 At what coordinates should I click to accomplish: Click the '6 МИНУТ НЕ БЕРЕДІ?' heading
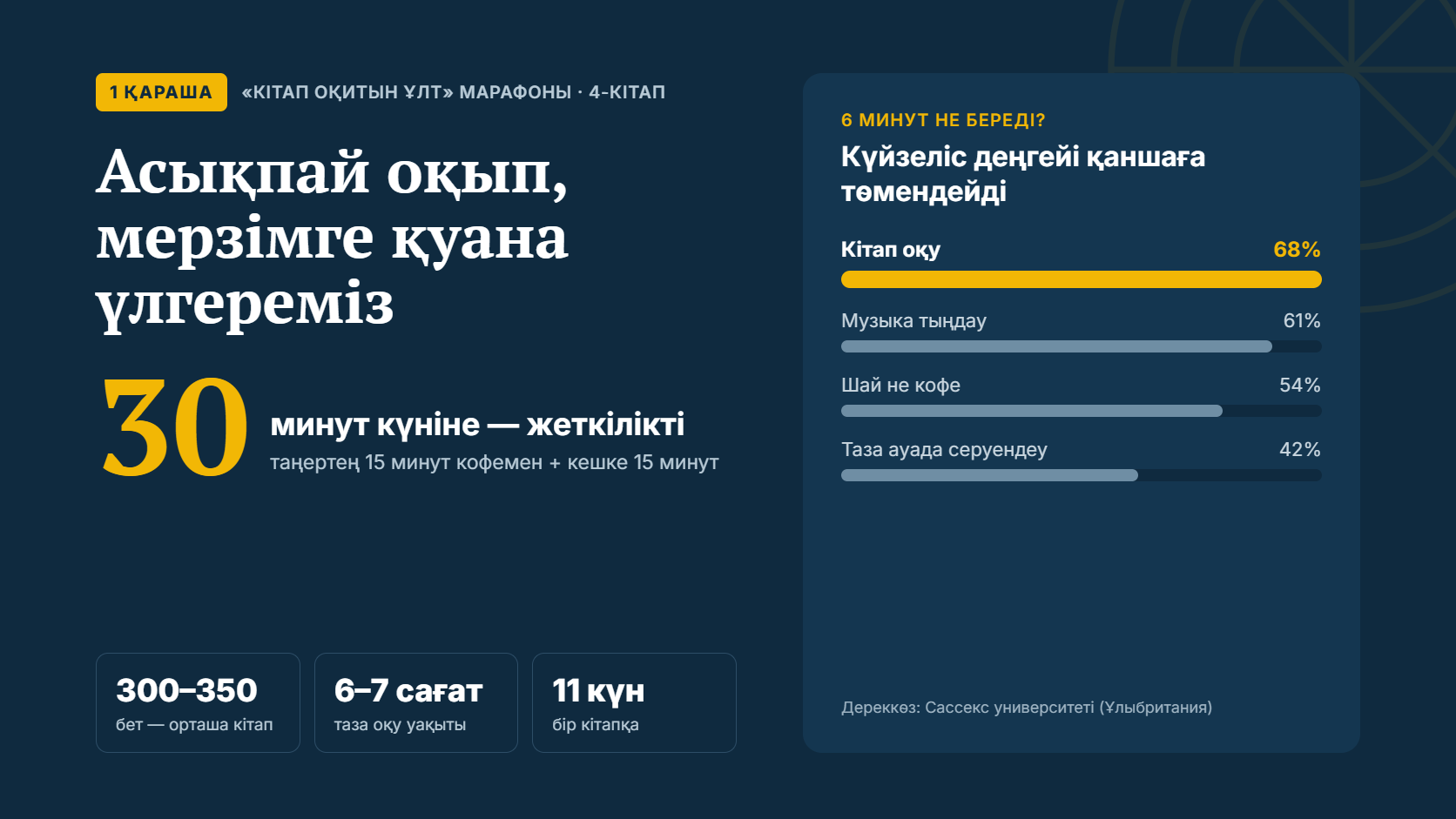point(943,120)
